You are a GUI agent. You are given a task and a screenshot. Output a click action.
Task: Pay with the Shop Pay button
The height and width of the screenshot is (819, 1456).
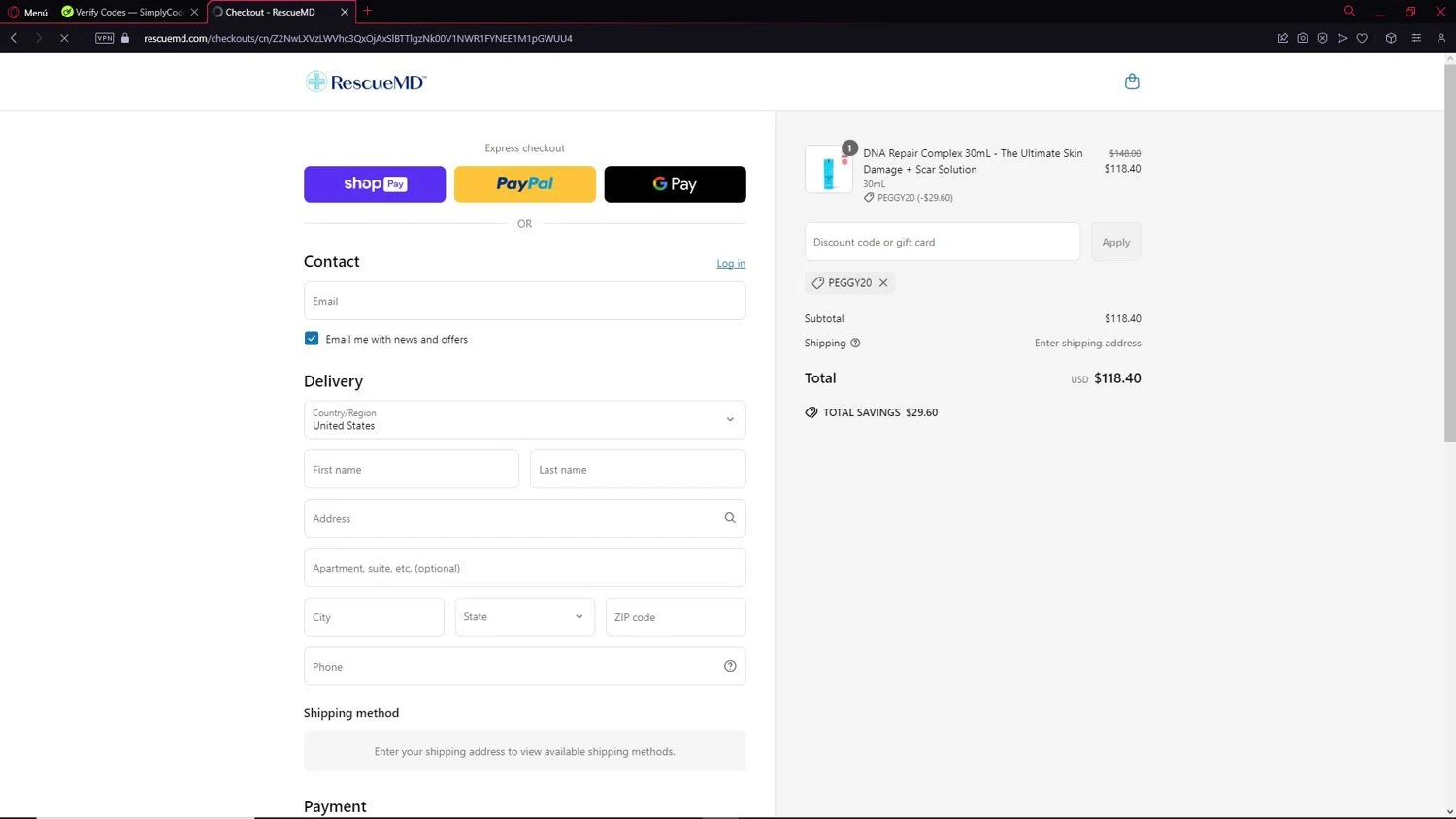click(x=375, y=184)
